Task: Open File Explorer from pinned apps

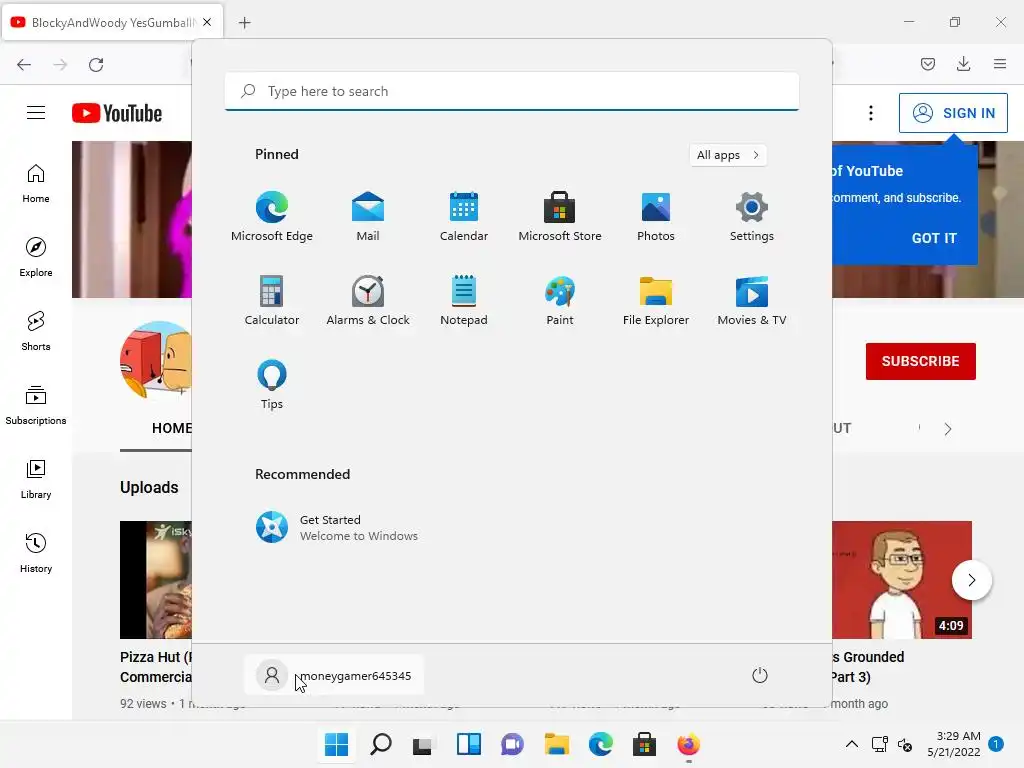Action: pos(656,301)
